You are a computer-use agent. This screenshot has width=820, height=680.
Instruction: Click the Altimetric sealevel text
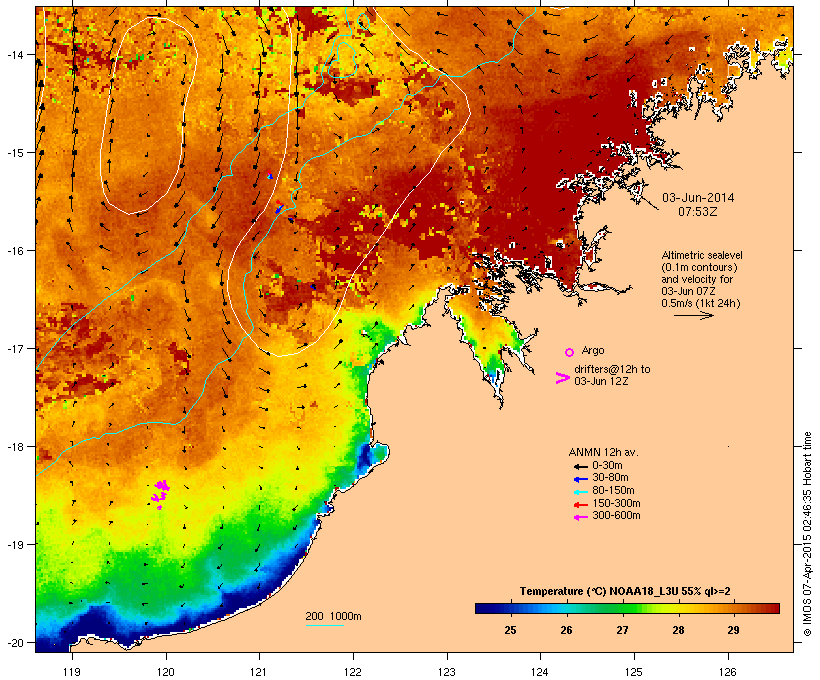pos(702,255)
